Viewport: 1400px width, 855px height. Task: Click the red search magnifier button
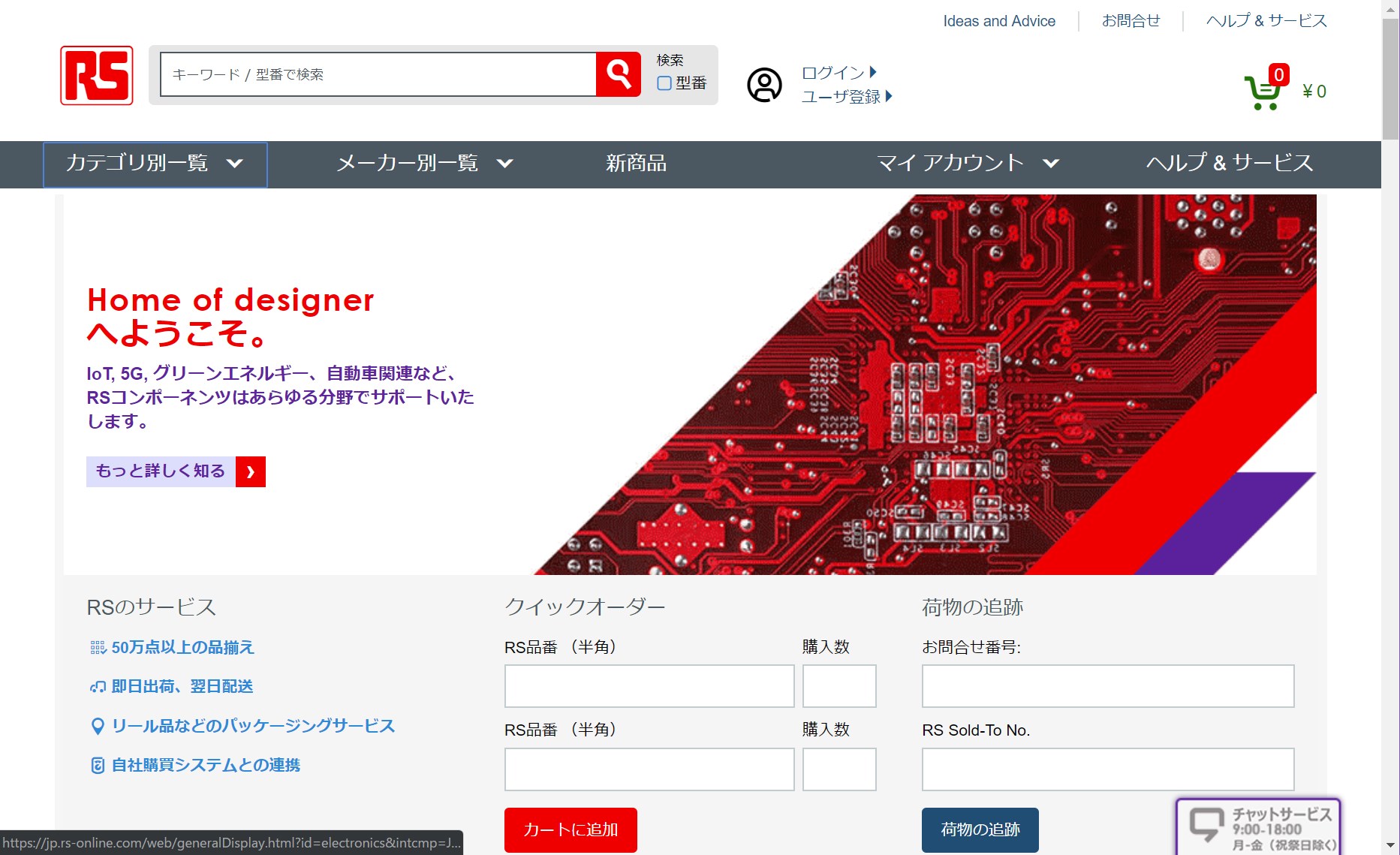point(619,74)
